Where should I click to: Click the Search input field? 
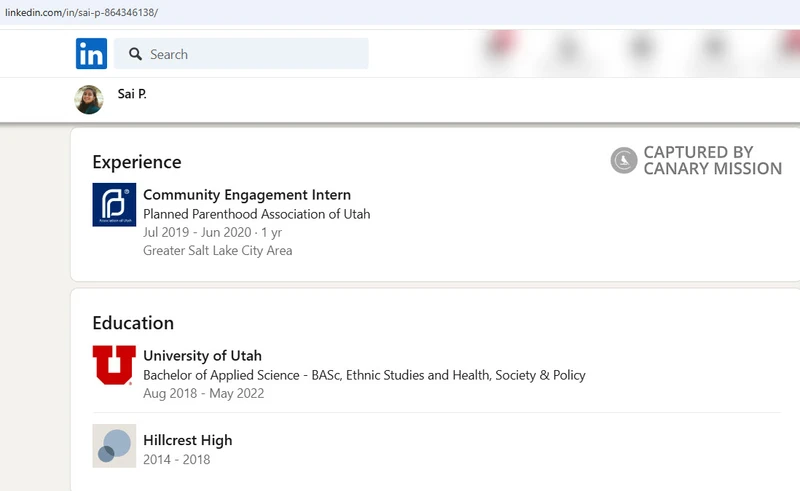pyautogui.click(x=241, y=54)
